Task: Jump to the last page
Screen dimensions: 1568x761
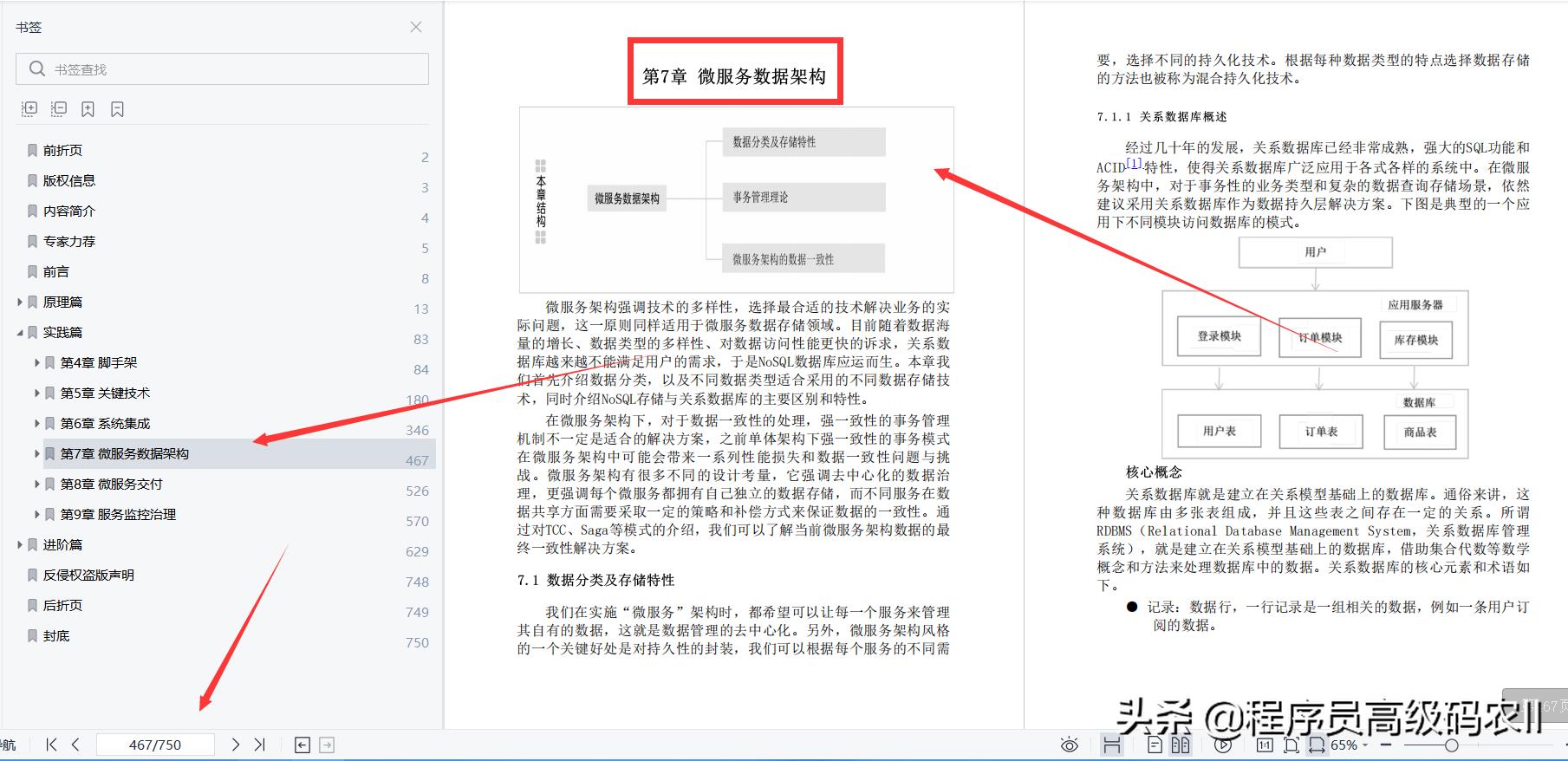Action: (x=259, y=745)
